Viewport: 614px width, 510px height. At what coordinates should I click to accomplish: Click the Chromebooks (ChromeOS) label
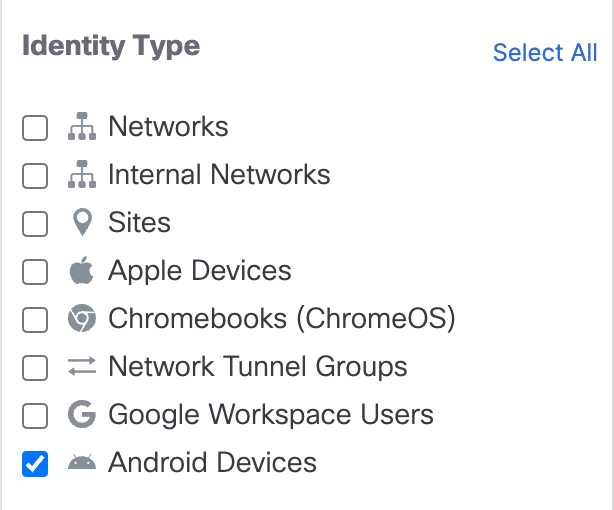[x=281, y=319]
